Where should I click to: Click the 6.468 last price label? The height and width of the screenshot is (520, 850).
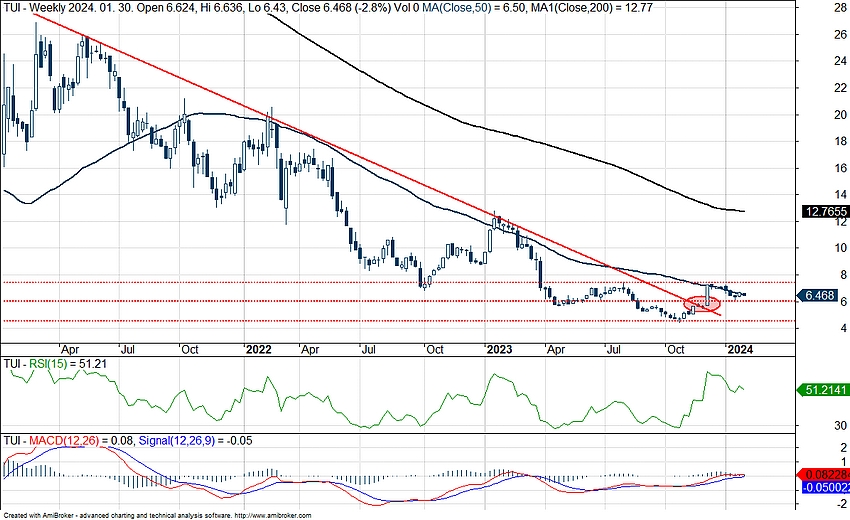817,296
